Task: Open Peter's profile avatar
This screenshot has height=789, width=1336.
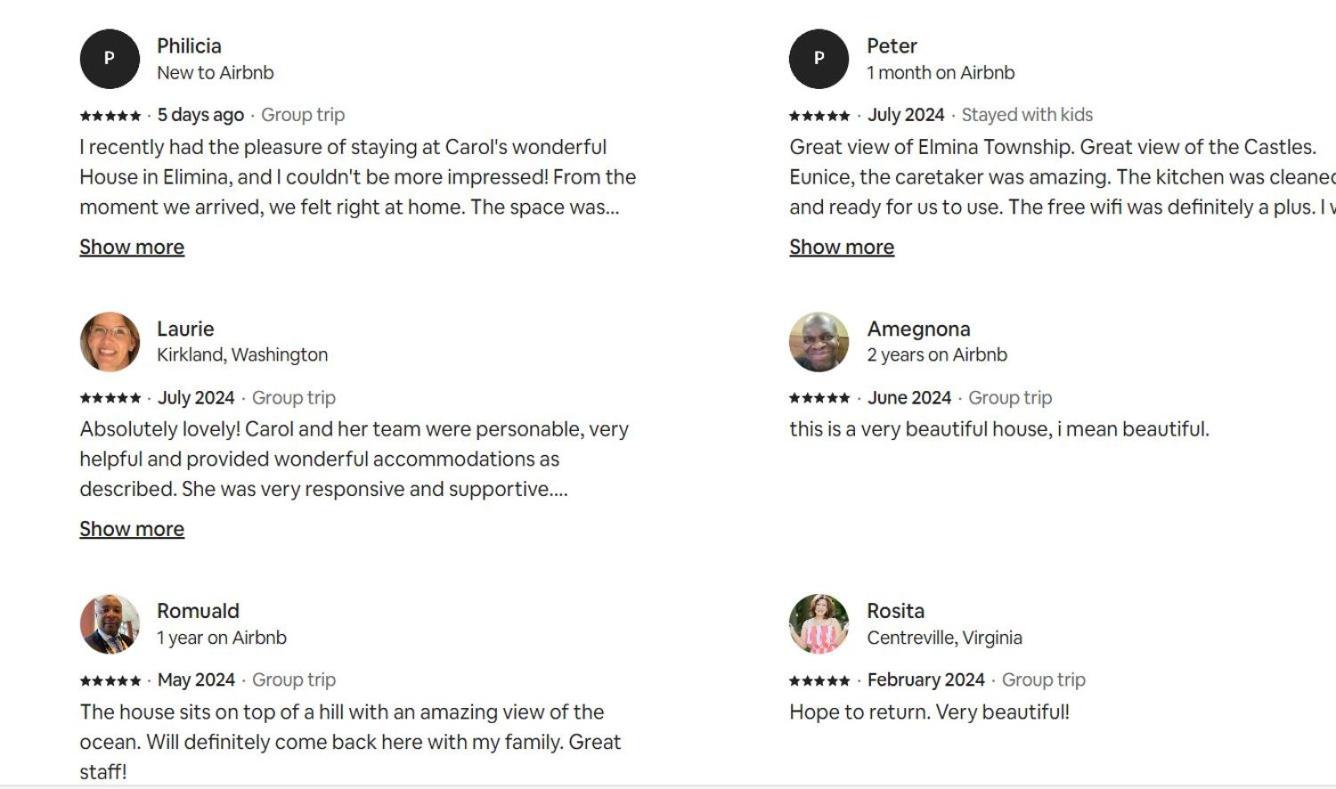Action: click(x=819, y=59)
